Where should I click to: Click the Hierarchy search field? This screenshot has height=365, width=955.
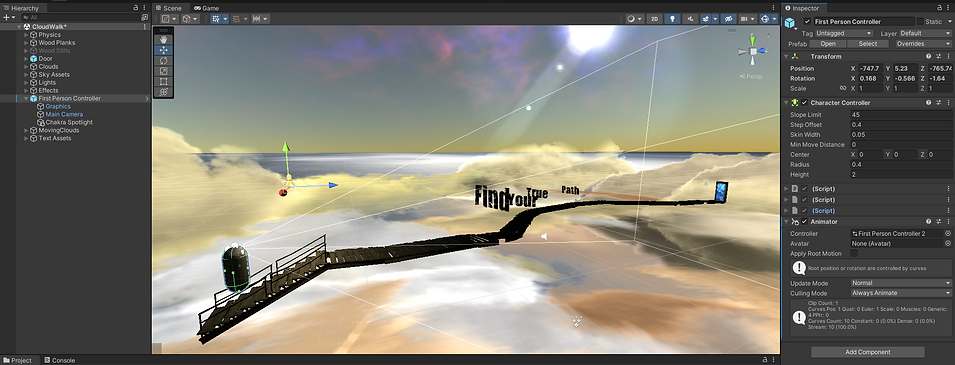pyautogui.click(x=79, y=18)
